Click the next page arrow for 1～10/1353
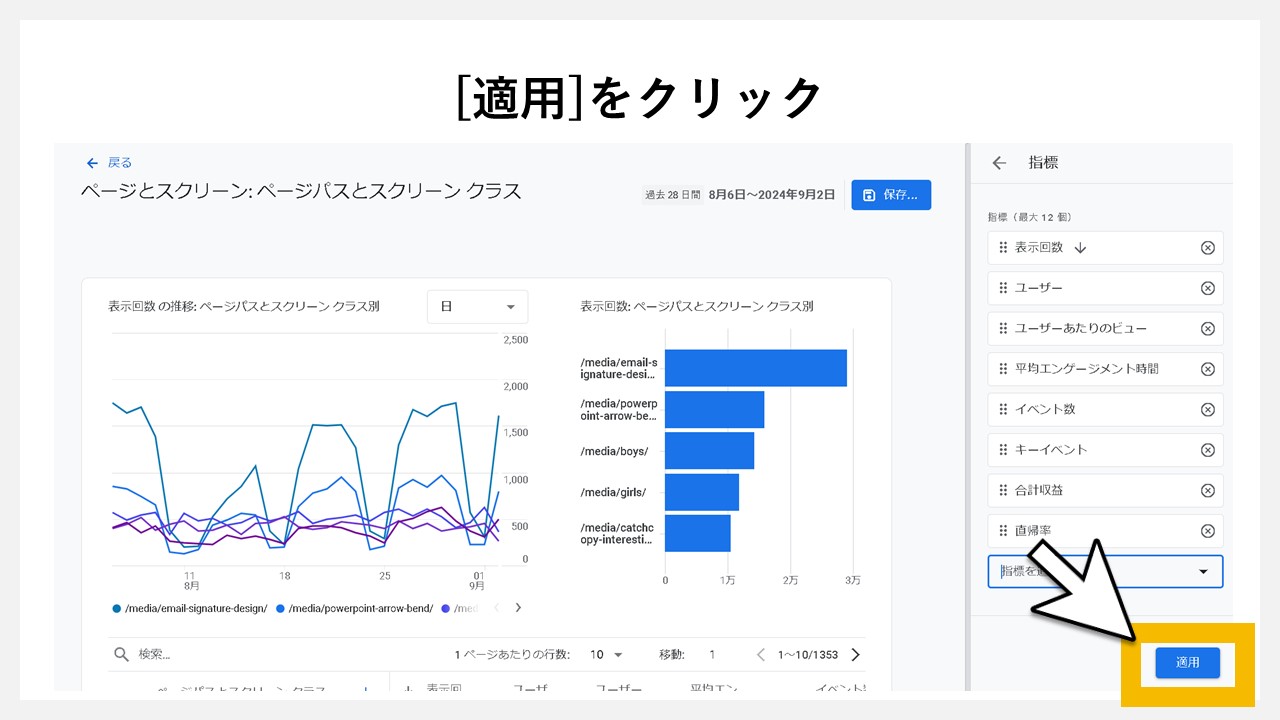1280x720 pixels. [855, 654]
